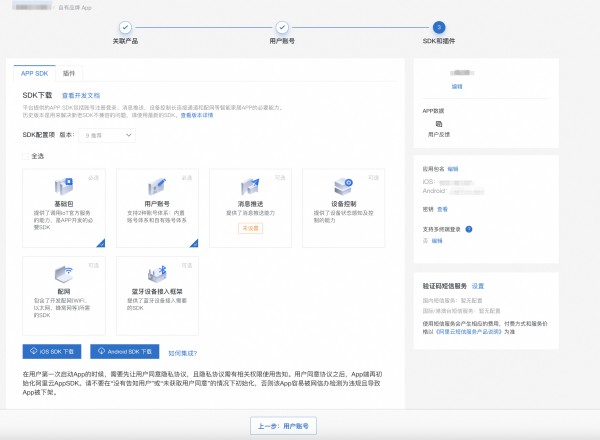Click 设置 next to 验证码短信服务
The height and width of the screenshot is (440, 600).
pos(478,286)
